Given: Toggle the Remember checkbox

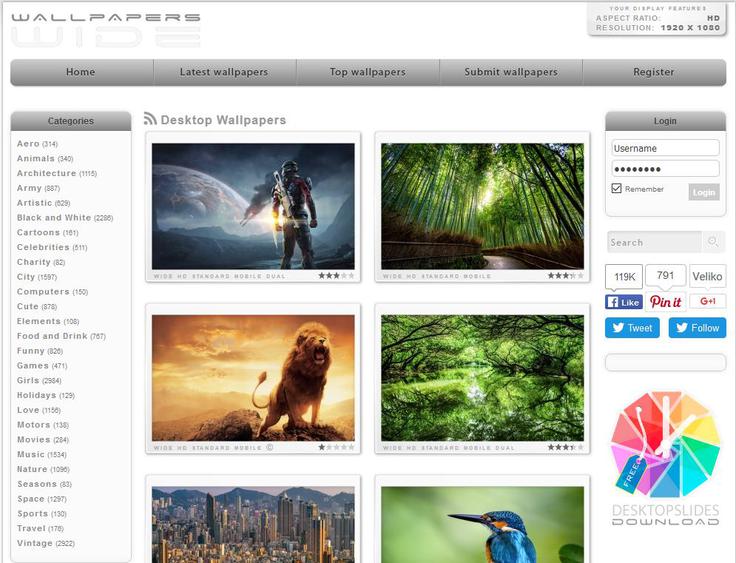Looking at the screenshot, I should (x=616, y=188).
